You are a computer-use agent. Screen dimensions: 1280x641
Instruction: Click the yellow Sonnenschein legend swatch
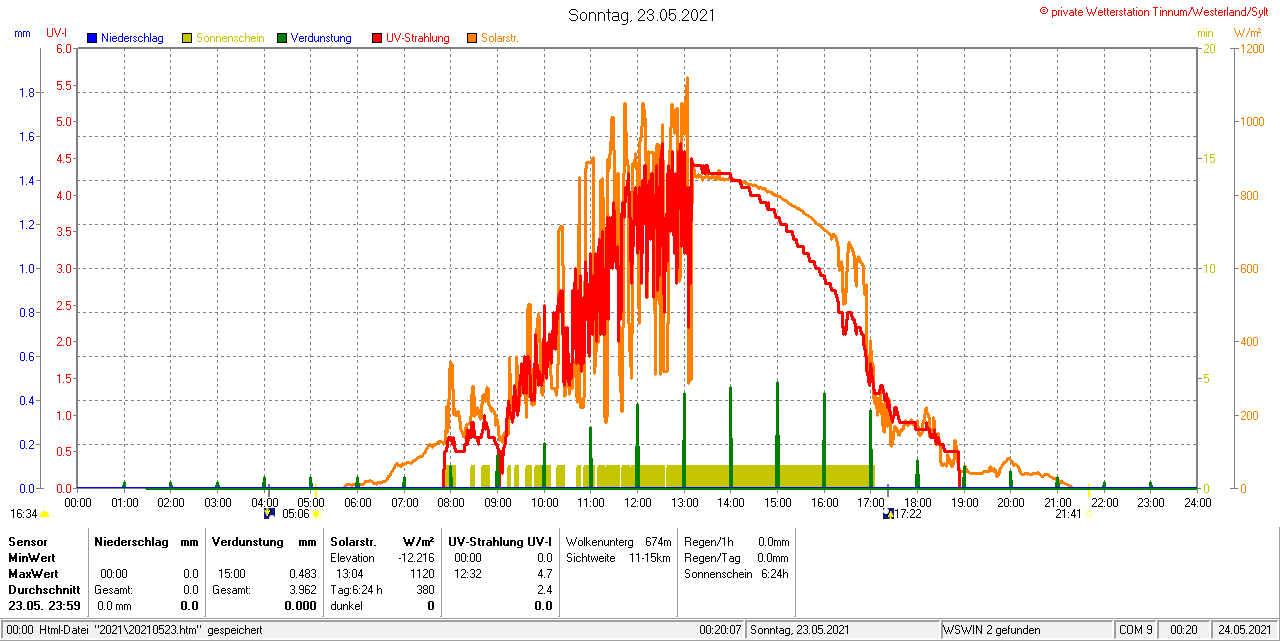tap(187, 38)
